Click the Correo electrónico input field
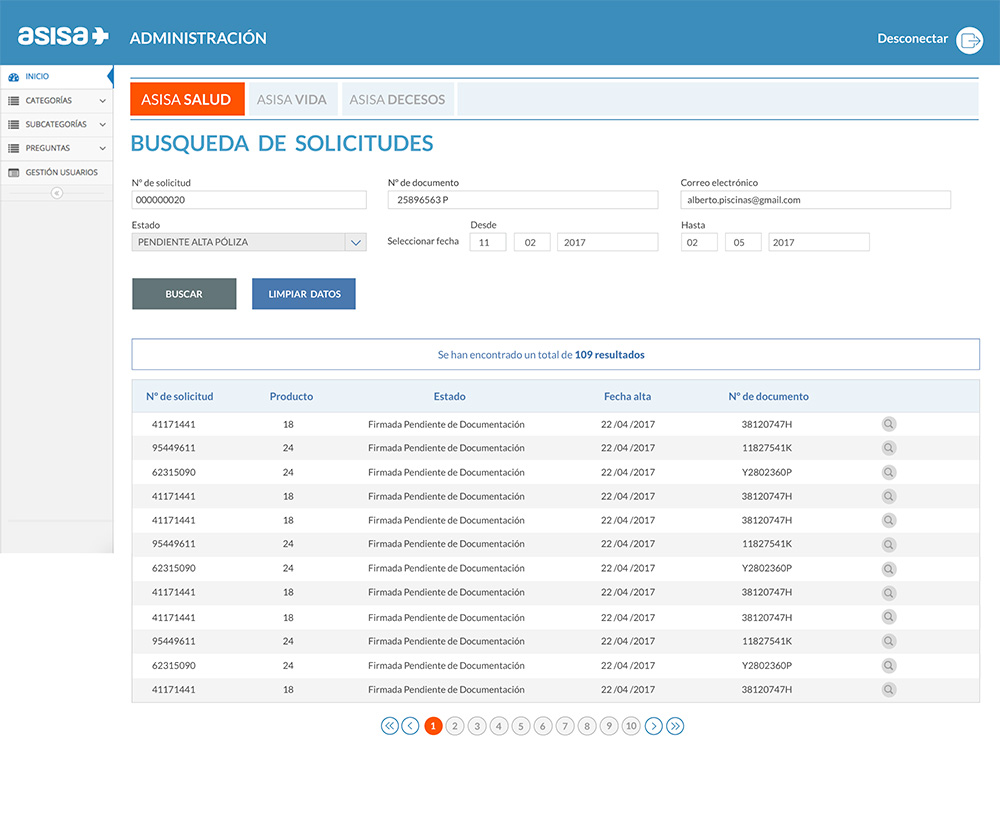This screenshot has width=1000, height=833. click(815, 200)
